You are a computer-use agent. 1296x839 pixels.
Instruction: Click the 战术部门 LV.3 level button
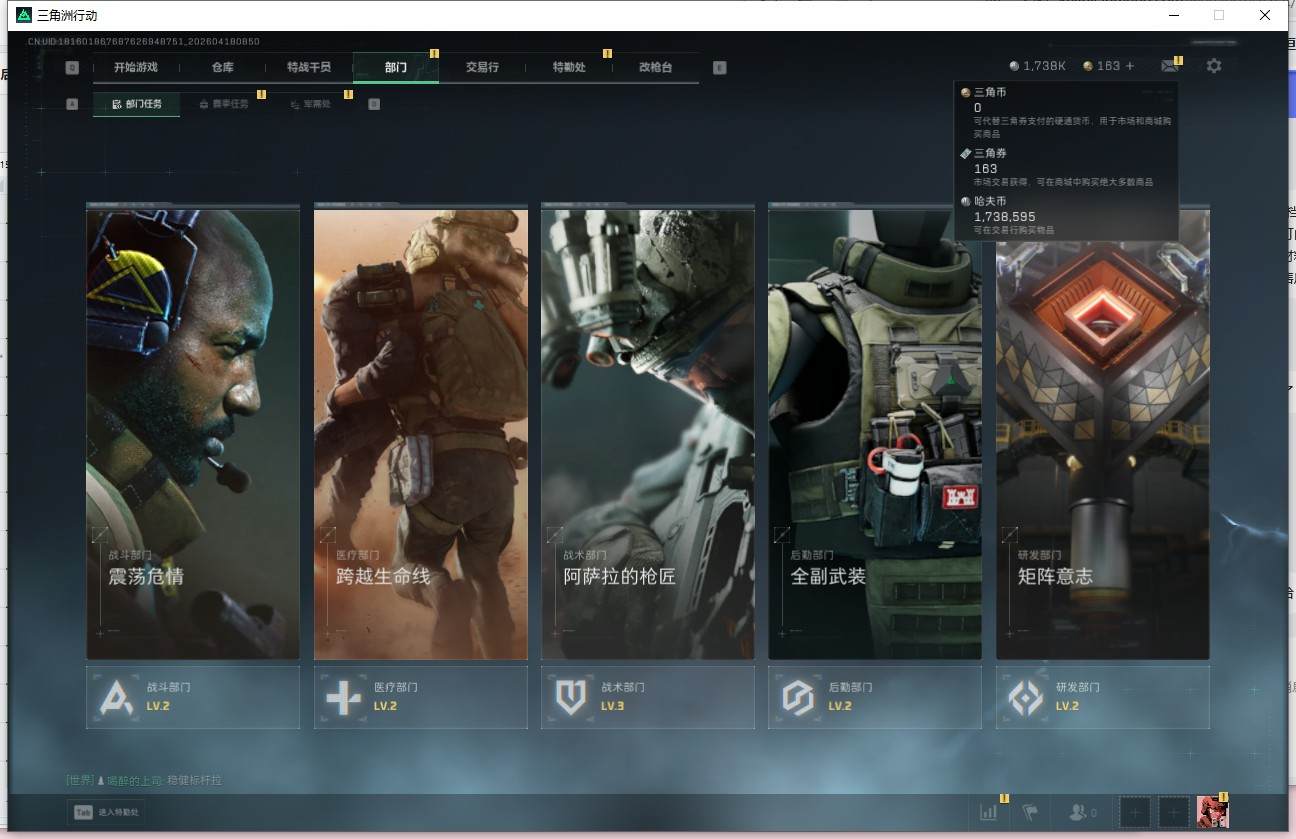pos(648,697)
